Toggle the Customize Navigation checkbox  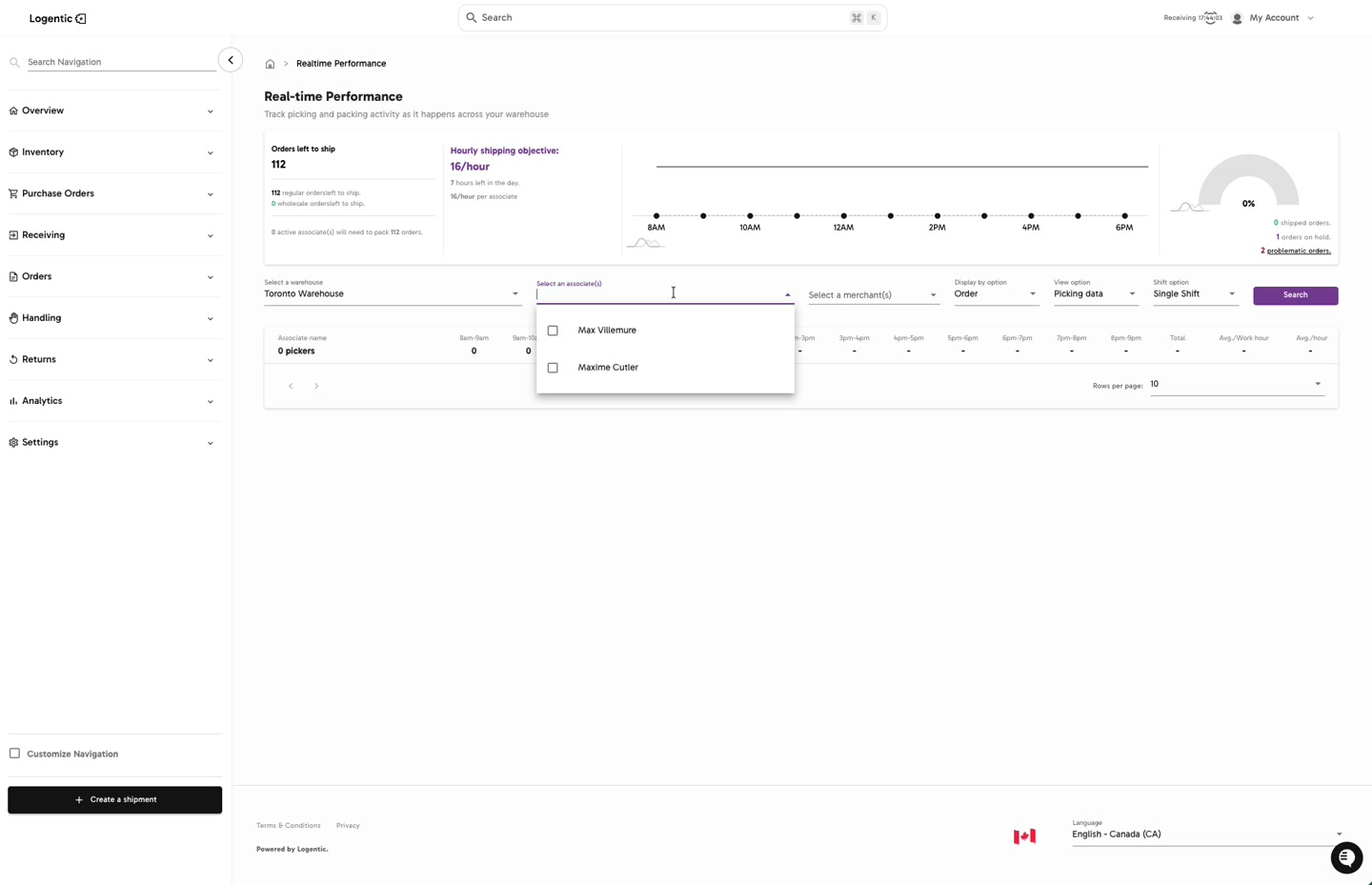14,754
